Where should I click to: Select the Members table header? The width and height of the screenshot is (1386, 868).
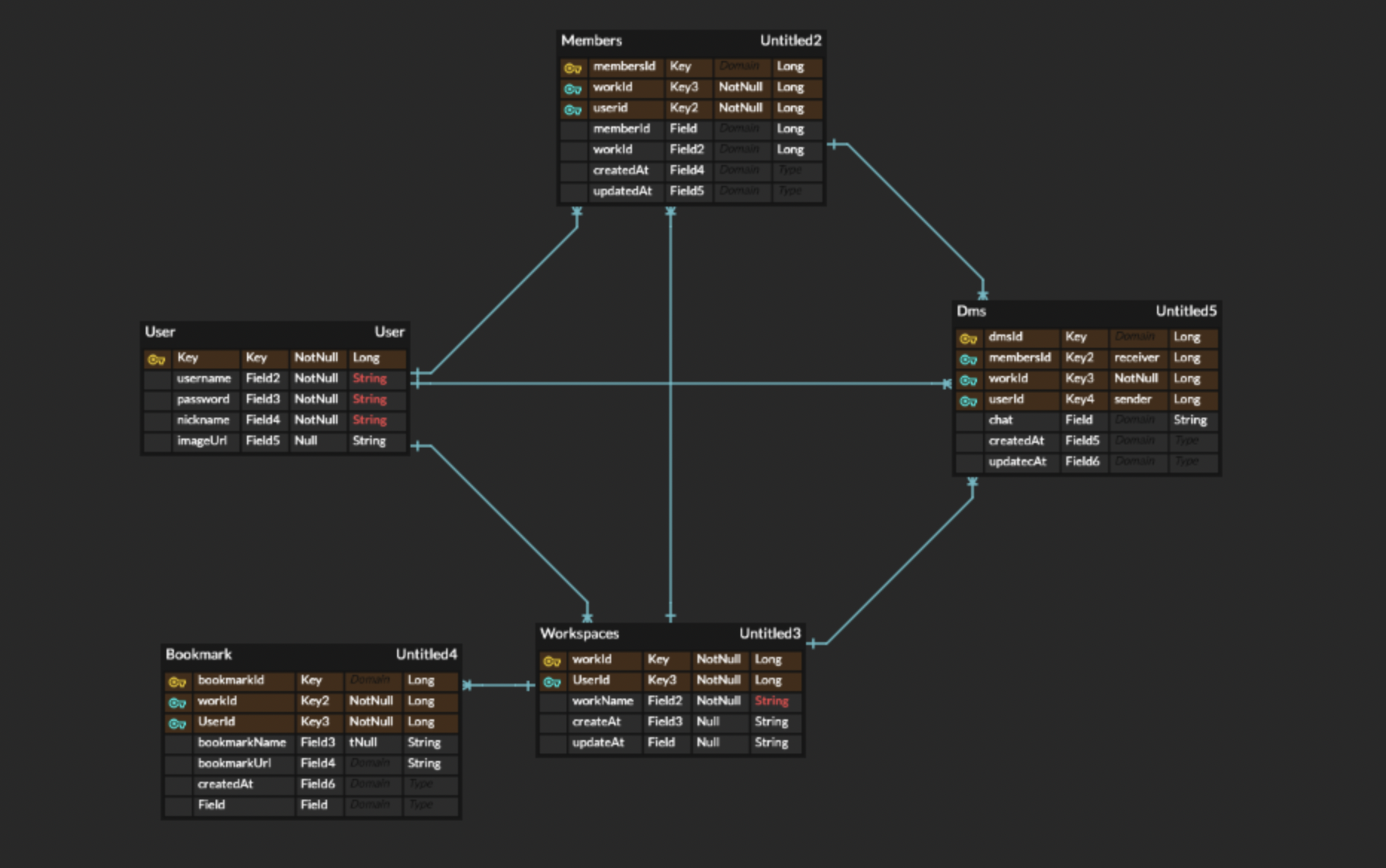[591, 41]
